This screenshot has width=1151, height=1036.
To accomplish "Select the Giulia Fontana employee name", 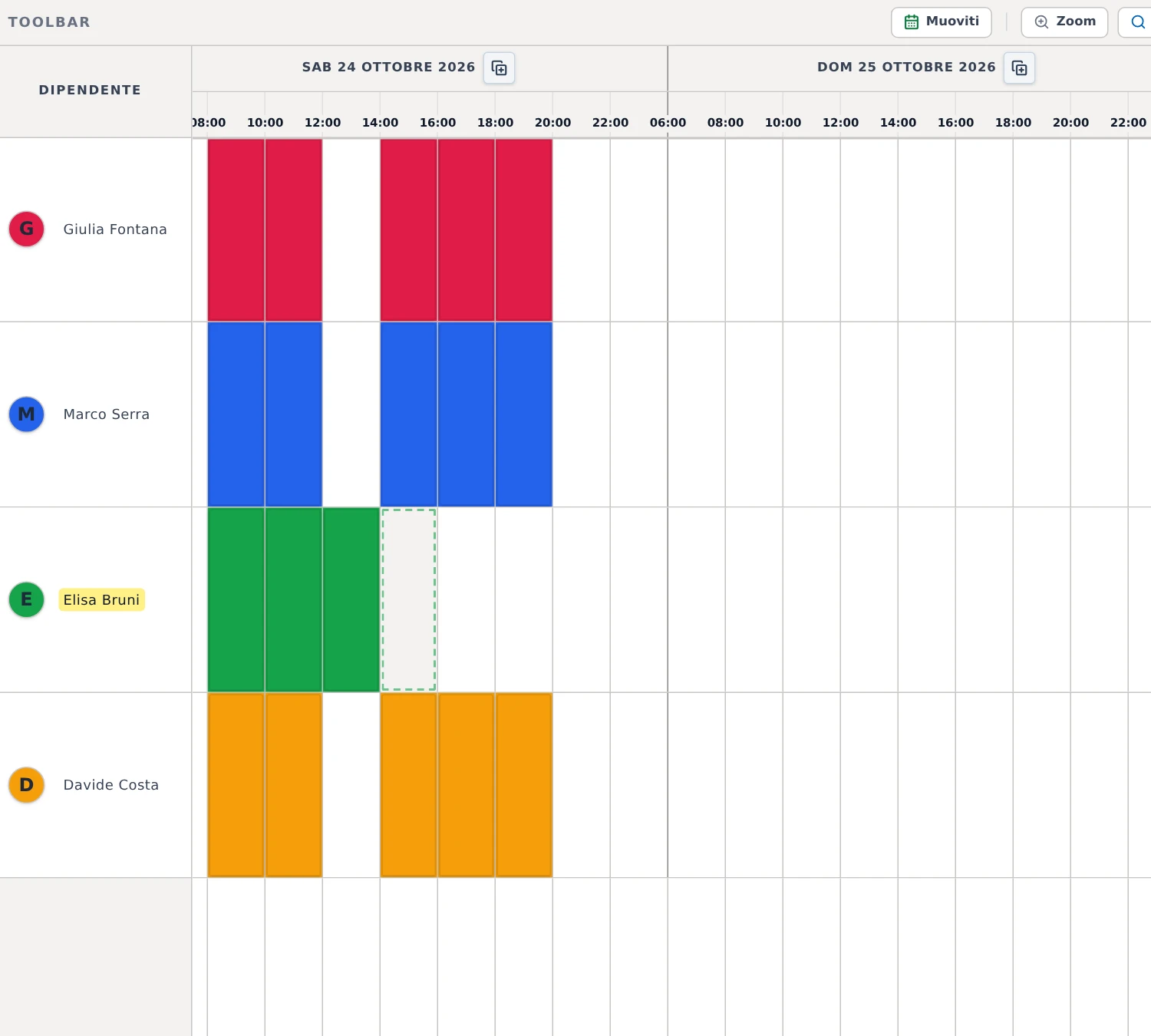I will coord(115,229).
